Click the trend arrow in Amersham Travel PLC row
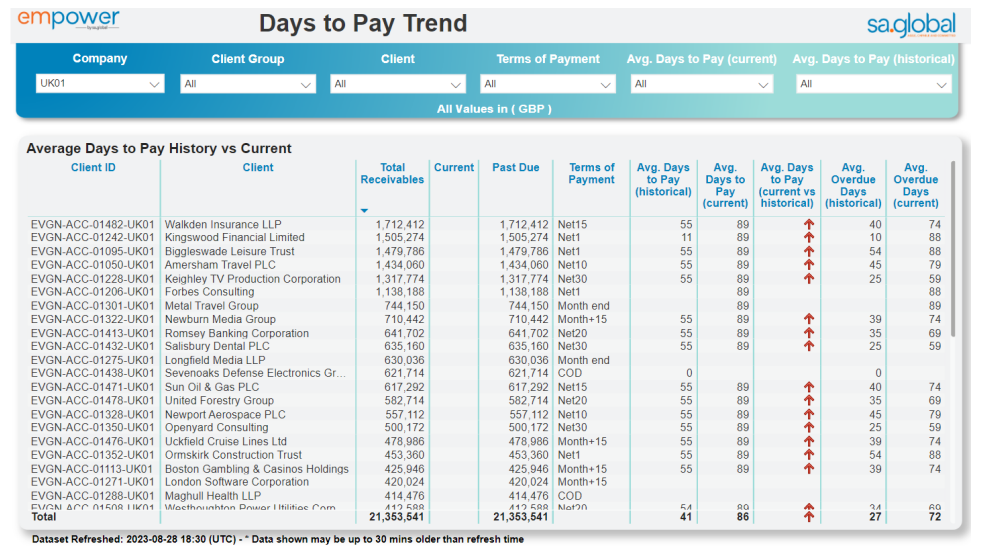The width and height of the screenshot is (982, 546). pos(809,265)
